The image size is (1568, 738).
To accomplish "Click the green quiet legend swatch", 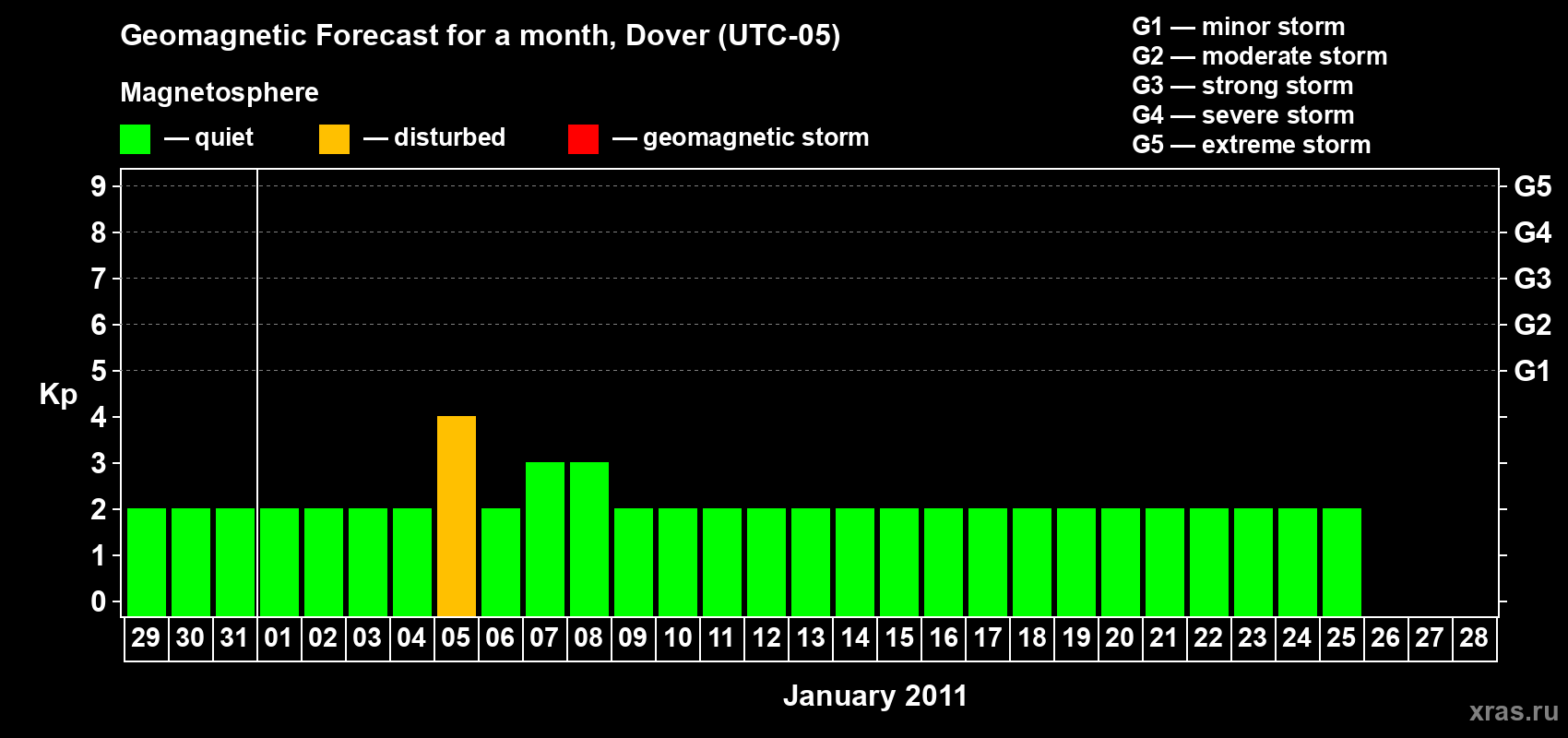I will point(135,139).
